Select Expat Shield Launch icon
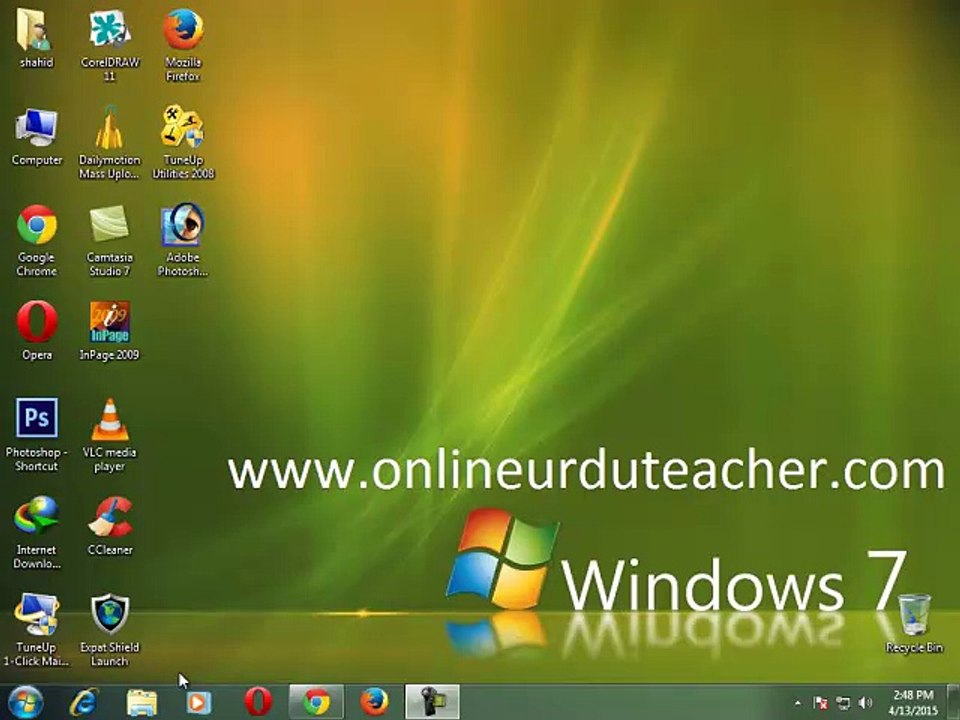960x720 pixels. click(x=110, y=629)
